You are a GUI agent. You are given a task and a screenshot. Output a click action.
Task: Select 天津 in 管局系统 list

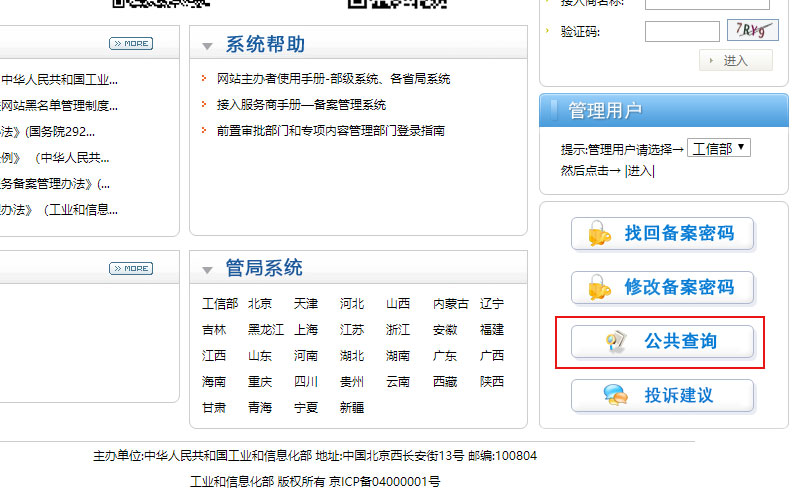pos(306,304)
